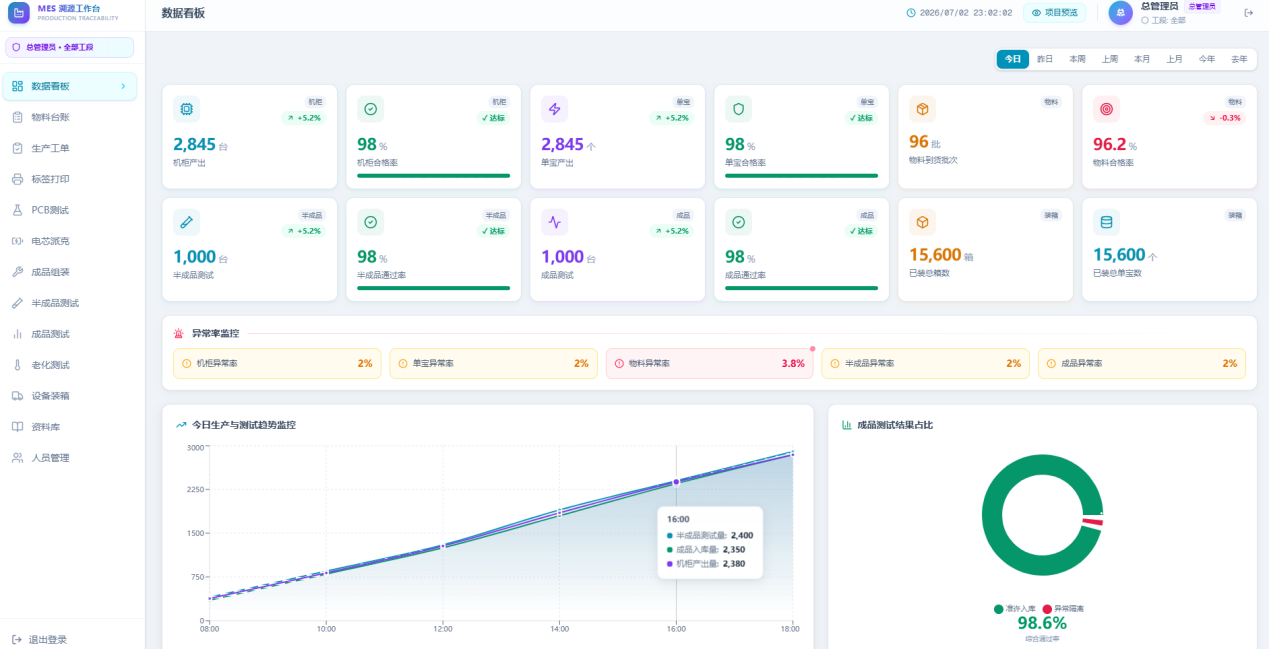The height and width of the screenshot is (649, 1269).
Task: Toggle 项目预览 eye button
Action: click(x=1055, y=13)
